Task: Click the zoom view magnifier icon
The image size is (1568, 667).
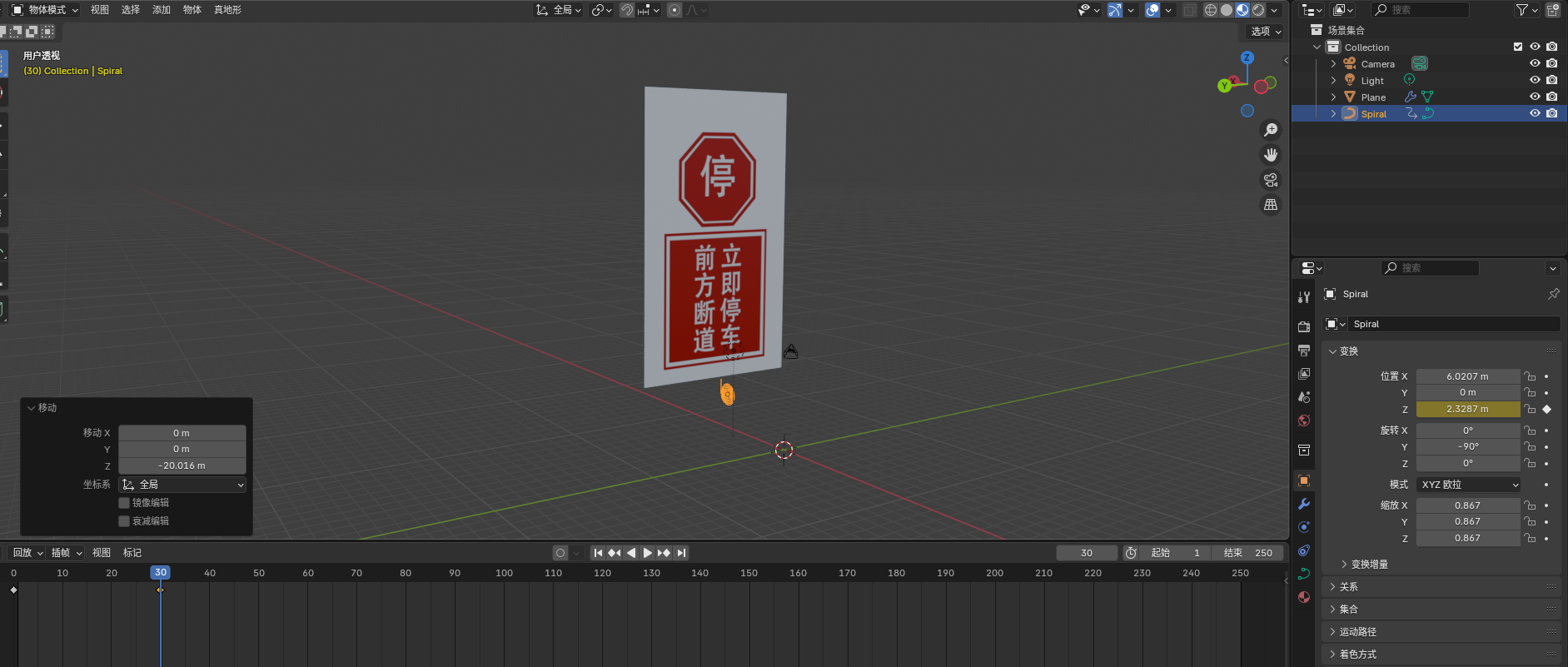Action: [1271, 130]
